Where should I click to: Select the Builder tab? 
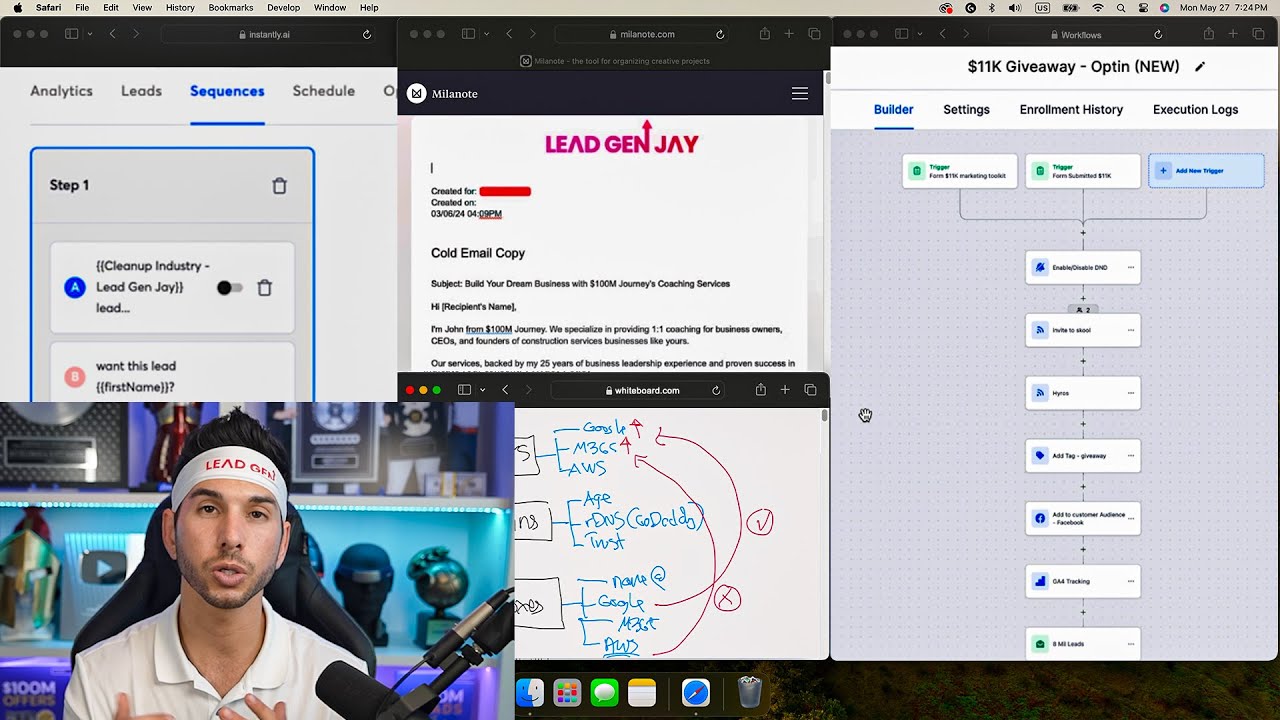pos(893,110)
